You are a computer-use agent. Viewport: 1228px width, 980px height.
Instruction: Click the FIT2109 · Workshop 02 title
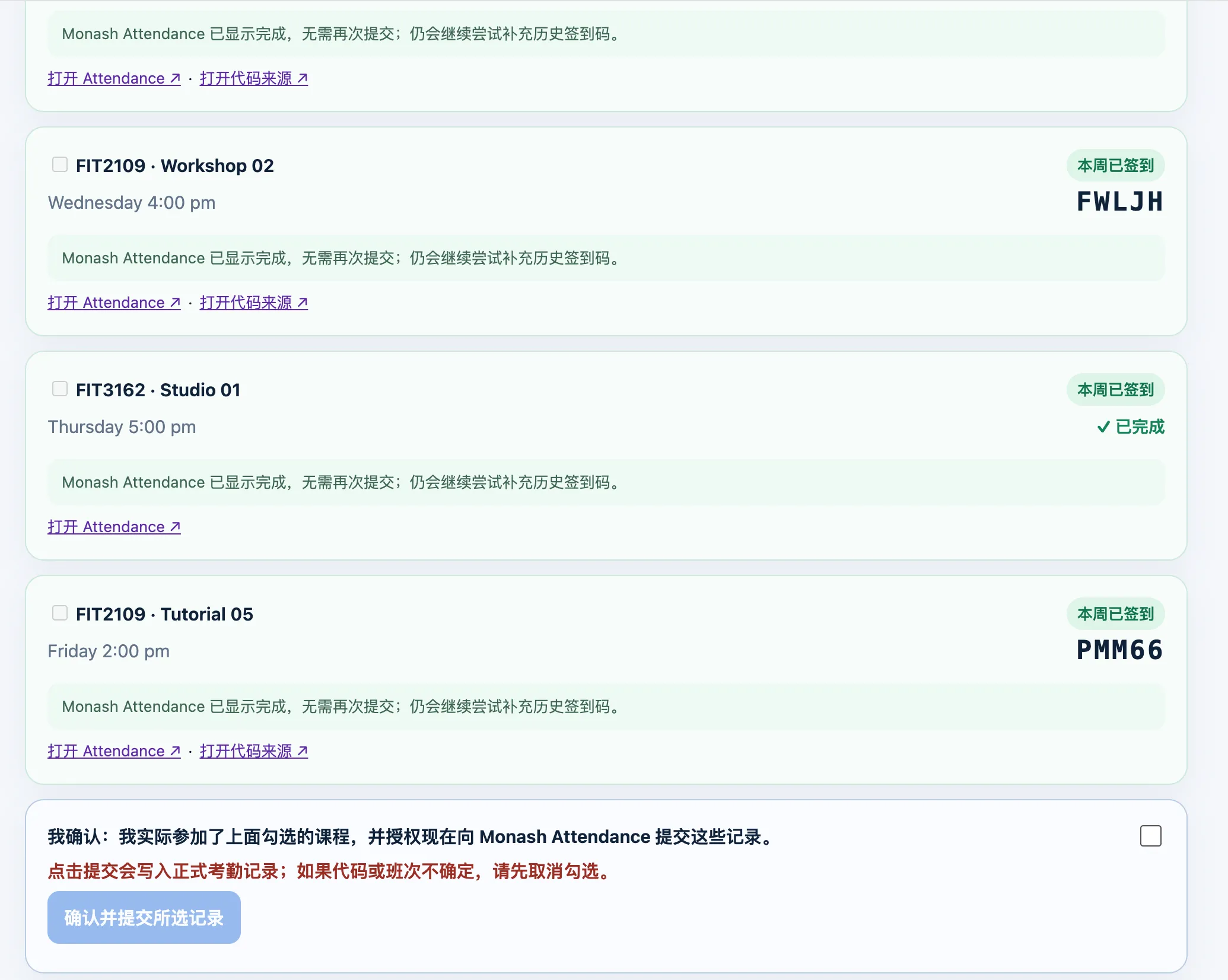[175, 166]
